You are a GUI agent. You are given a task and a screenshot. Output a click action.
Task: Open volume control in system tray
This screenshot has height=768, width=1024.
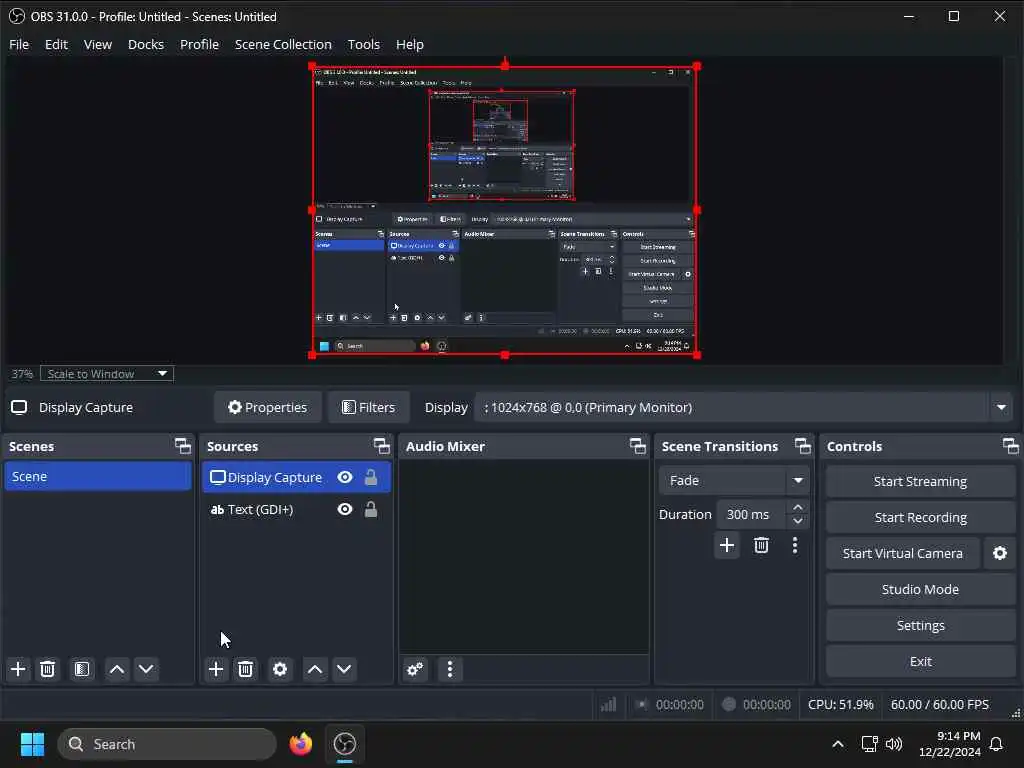tap(894, 744)
